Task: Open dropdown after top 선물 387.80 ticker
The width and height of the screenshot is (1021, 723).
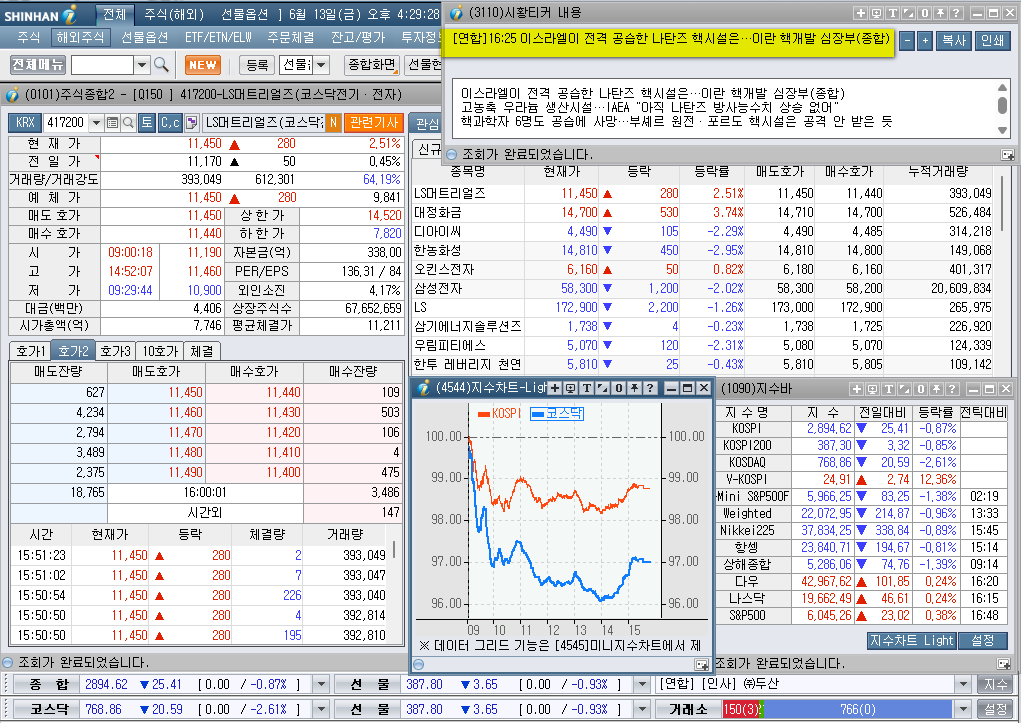Action: pyautogui.click(x=642, y=684)
